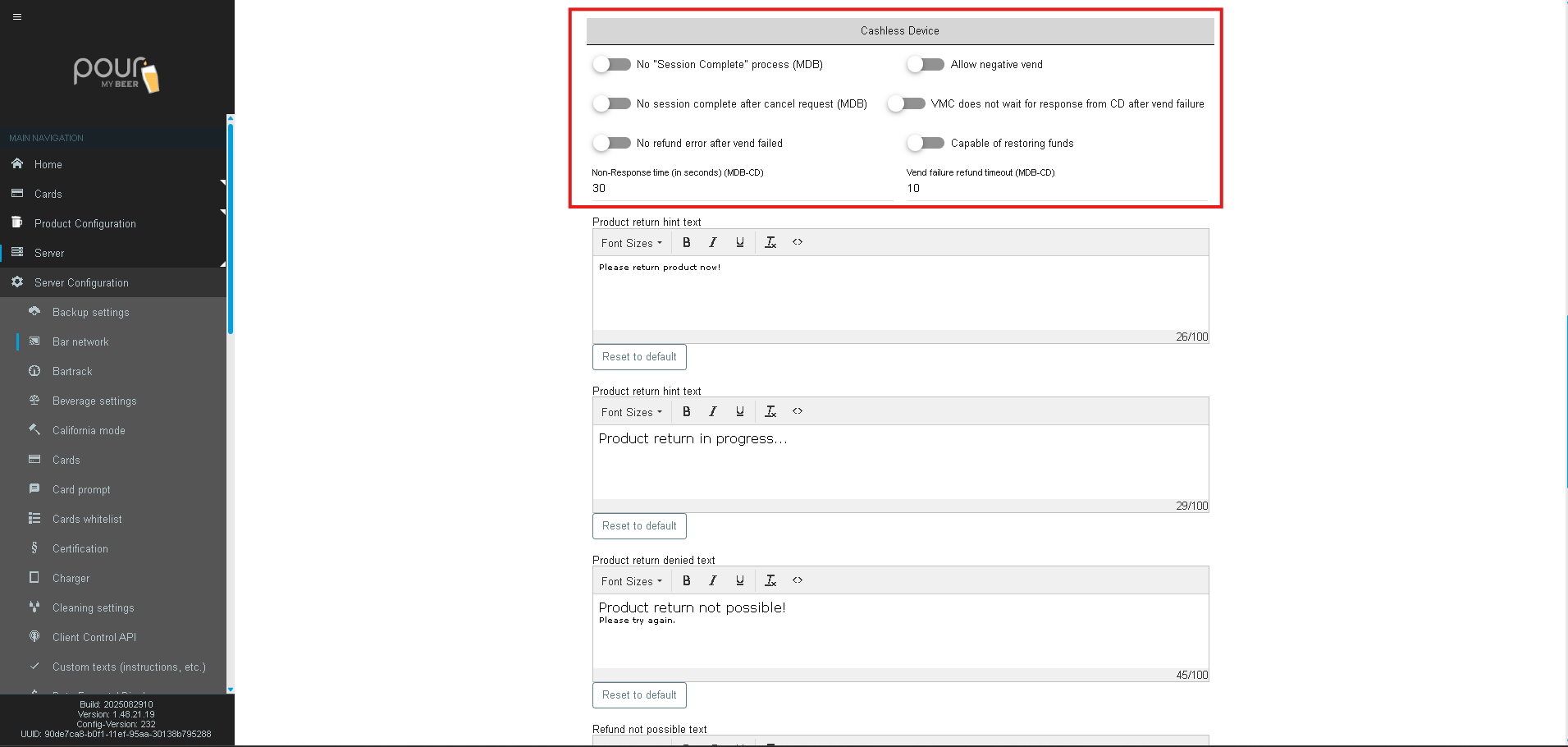Open Font Sizes dropdown in denied text editor
Viewport: 1568px width, 747px height.
click(x=631, y=582)
